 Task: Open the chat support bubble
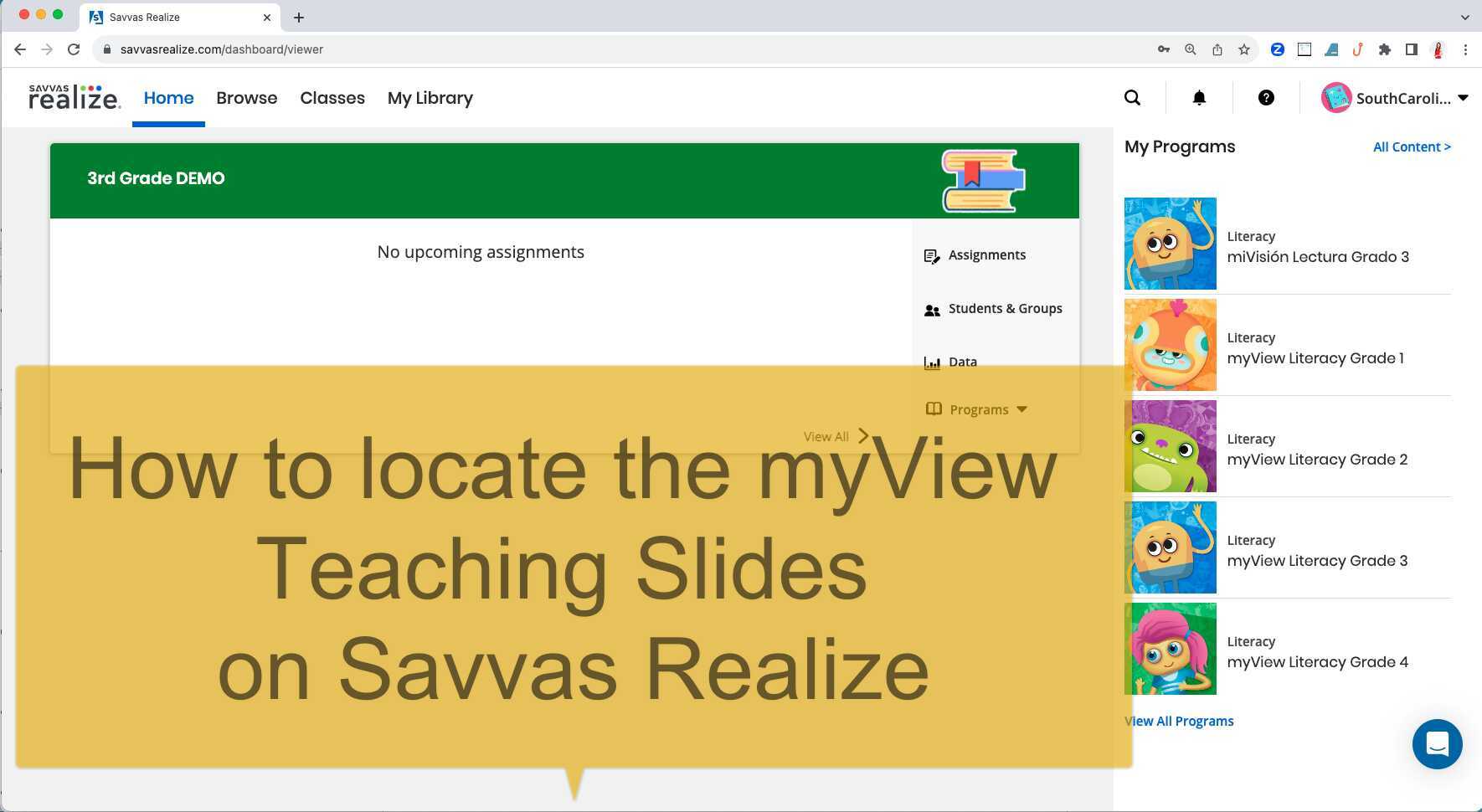pyautogui.click(x=1437, y=744)
